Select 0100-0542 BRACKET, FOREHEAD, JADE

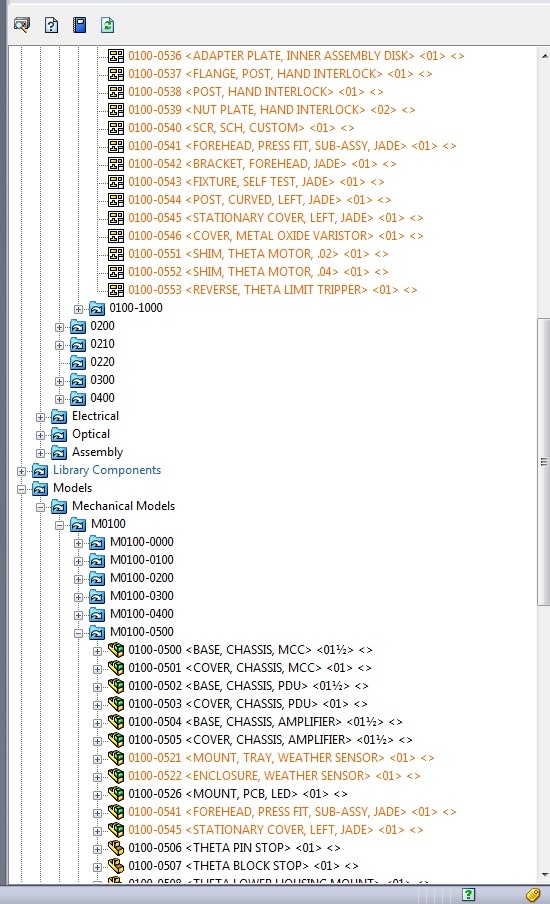click(x=262, y=164)
